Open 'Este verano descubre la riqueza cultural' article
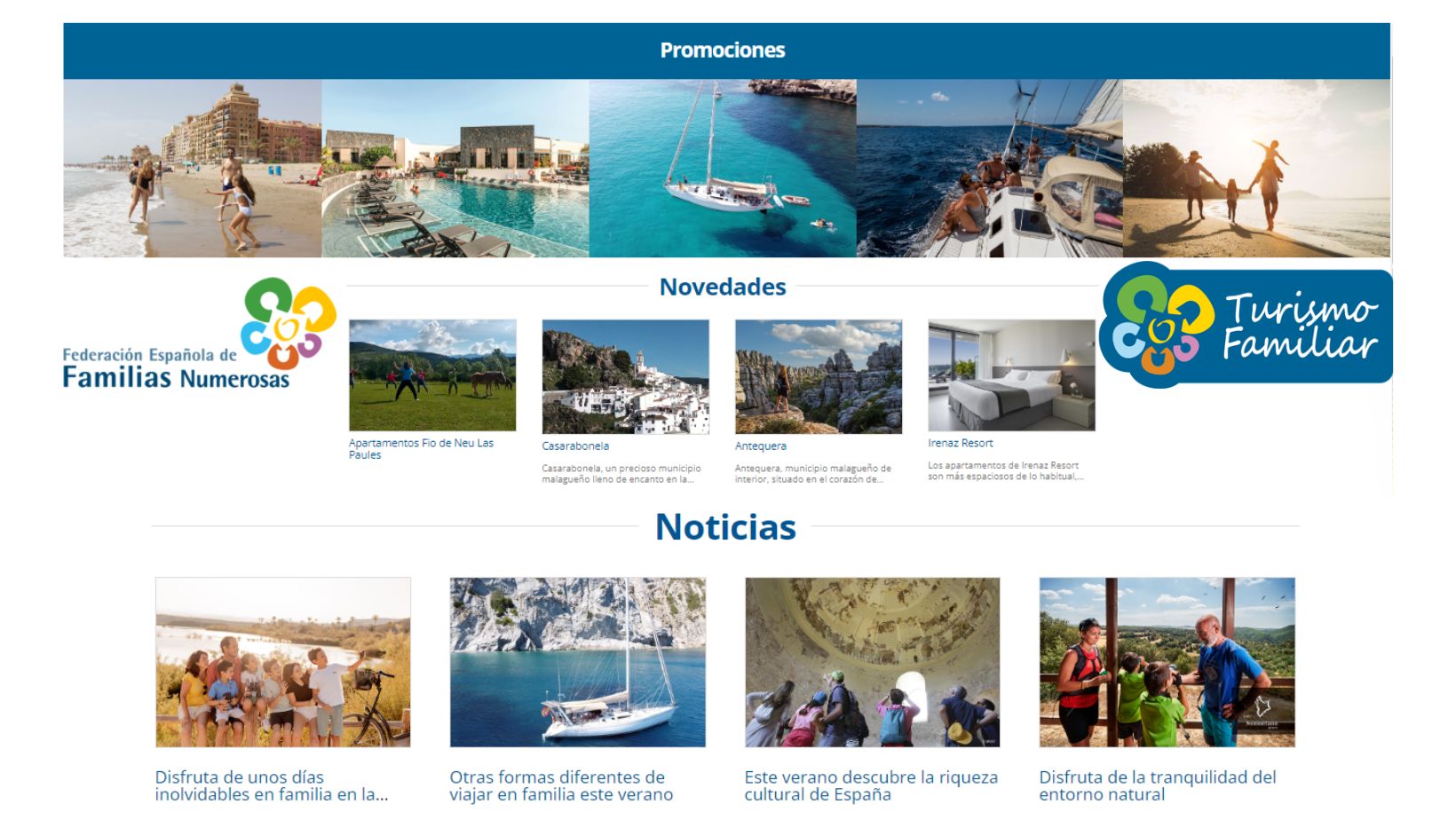Viewport: 1456px width, 820px height. point(871,786)
